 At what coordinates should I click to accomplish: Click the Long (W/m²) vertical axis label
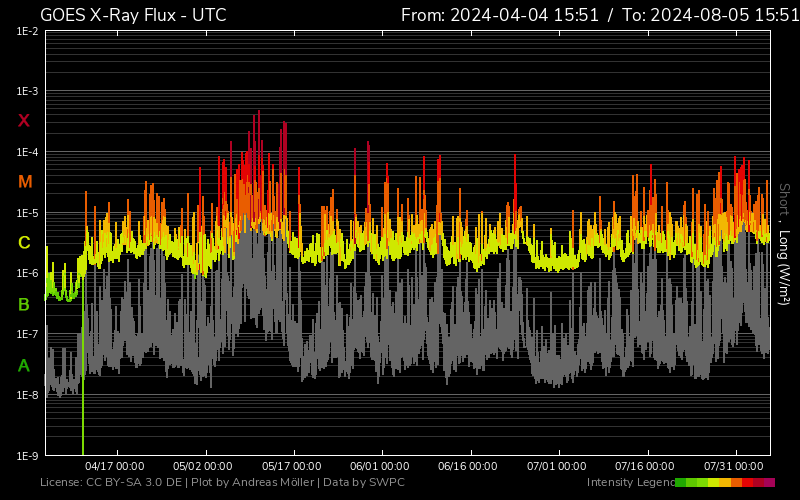[x=785, y=270]
